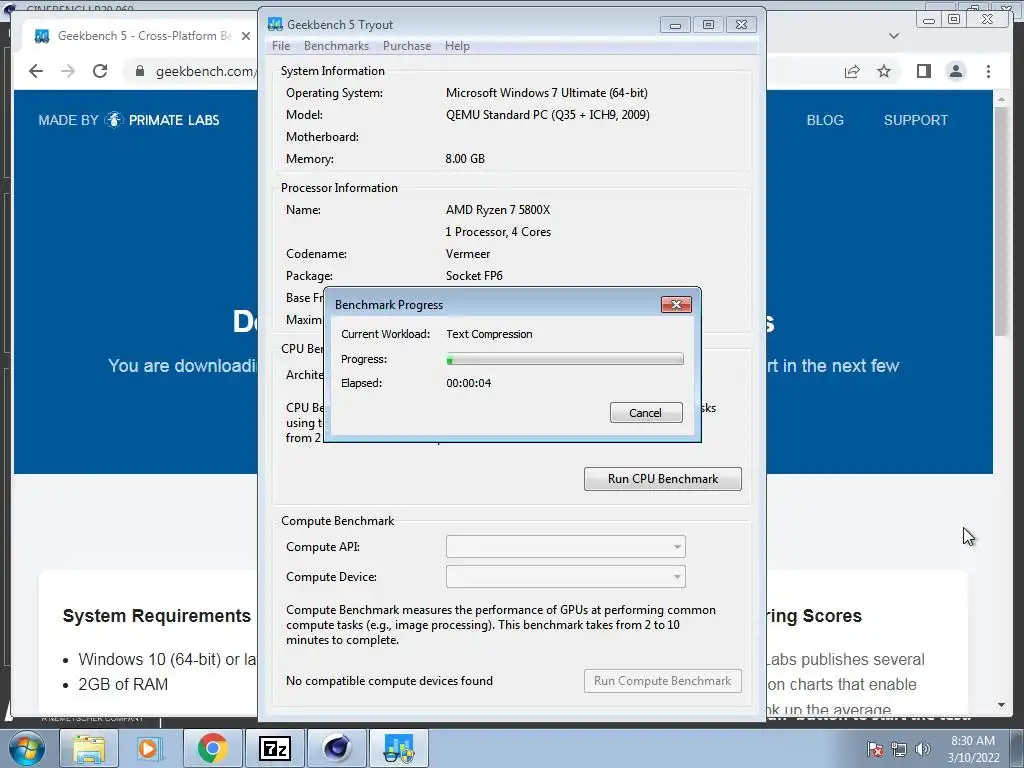This screenshot has width=1024, height=768.
Task: Click the lock icon in address bar
Action: [x=139, y=71]
